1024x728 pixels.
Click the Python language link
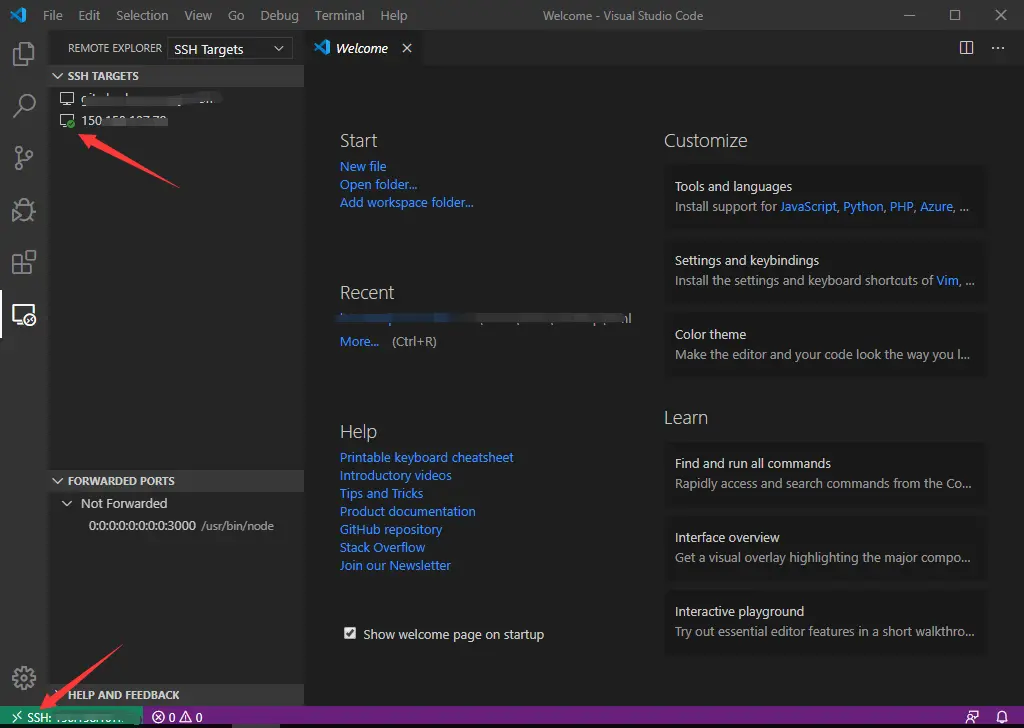tap(863, 206)
